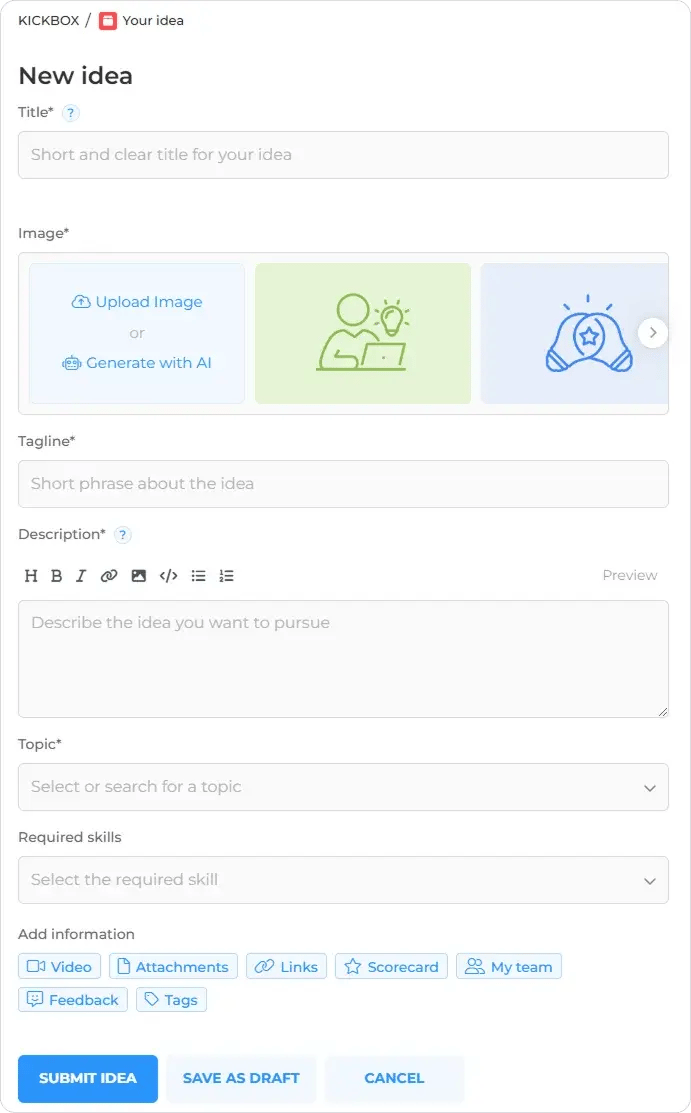Focus the Tagline input field

pyautogui.click(x=343, y=484)
